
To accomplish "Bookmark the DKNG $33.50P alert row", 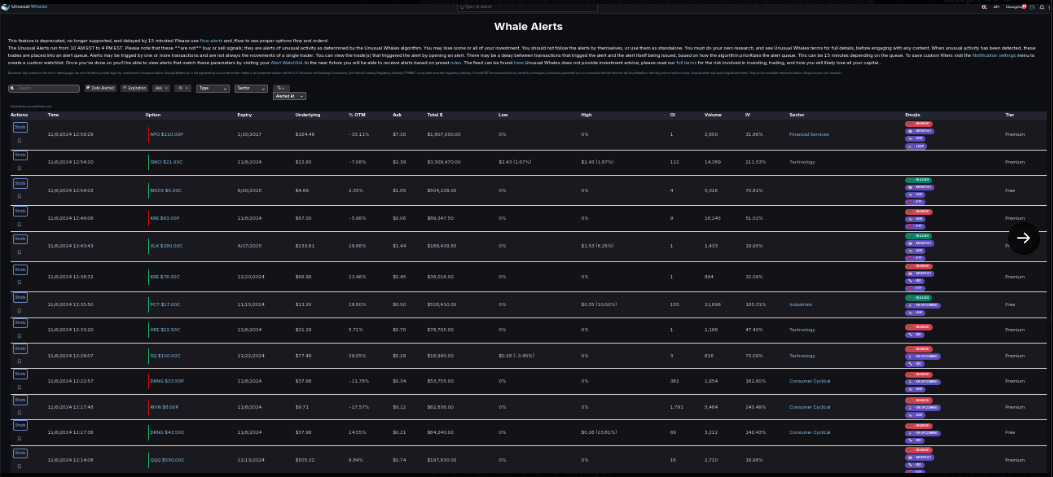I will click(19, 388).
